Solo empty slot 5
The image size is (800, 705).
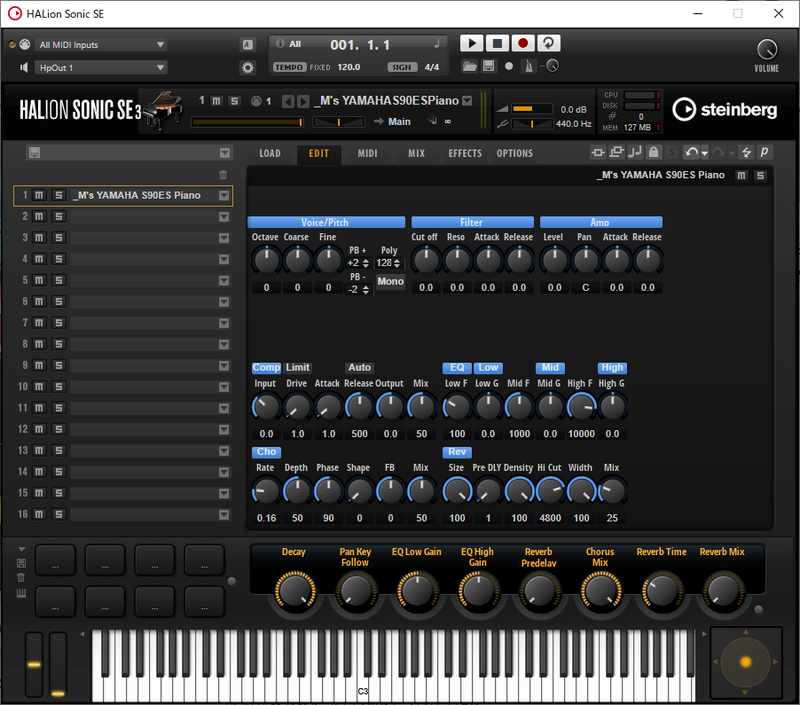coord(59,281)
